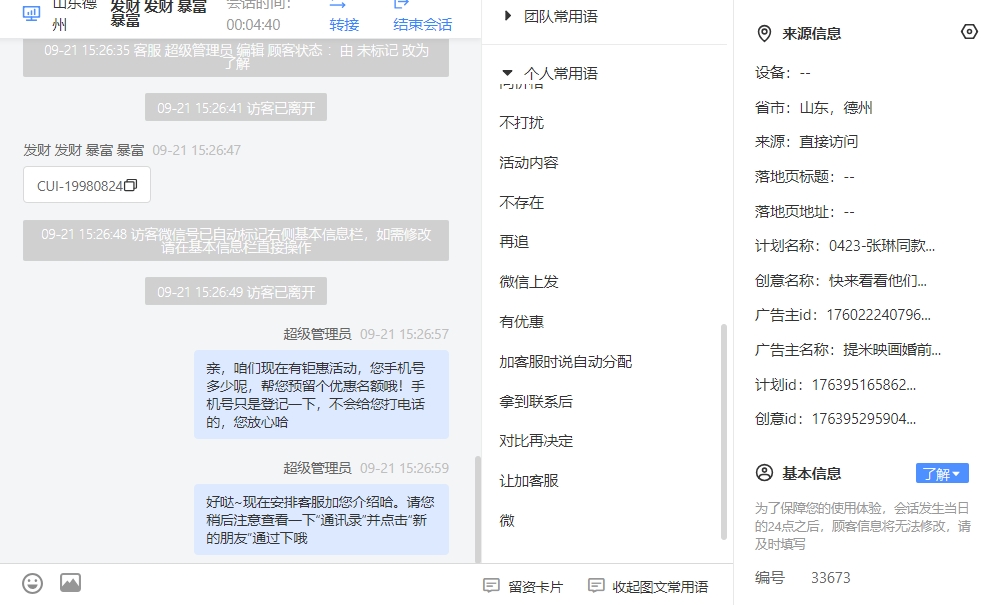This screenshot has width=981, height=605.
Task: Click the send image picture icon
Action: click(x=71, y=583)
